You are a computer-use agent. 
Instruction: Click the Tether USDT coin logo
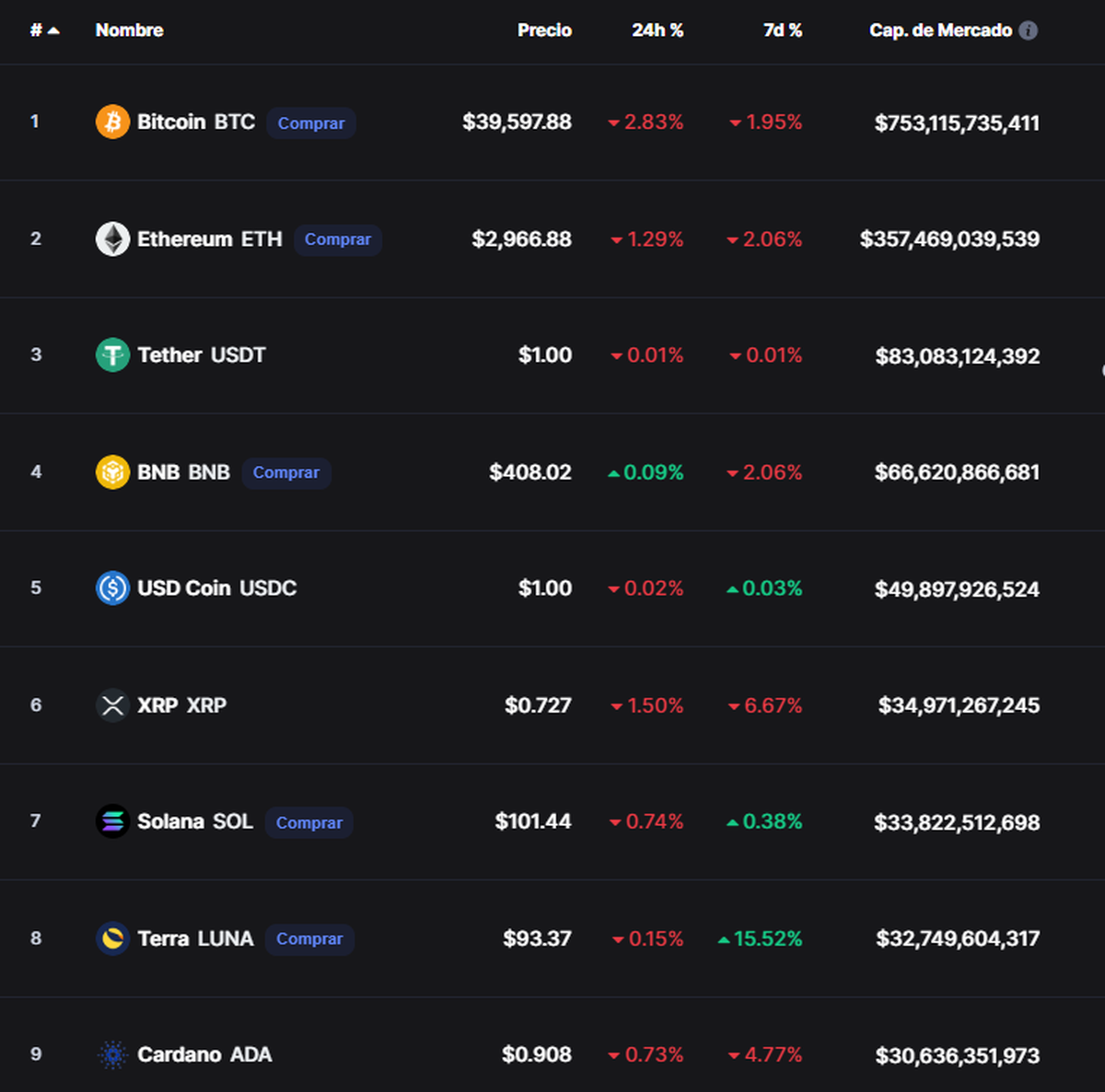[x=112, y=355]
